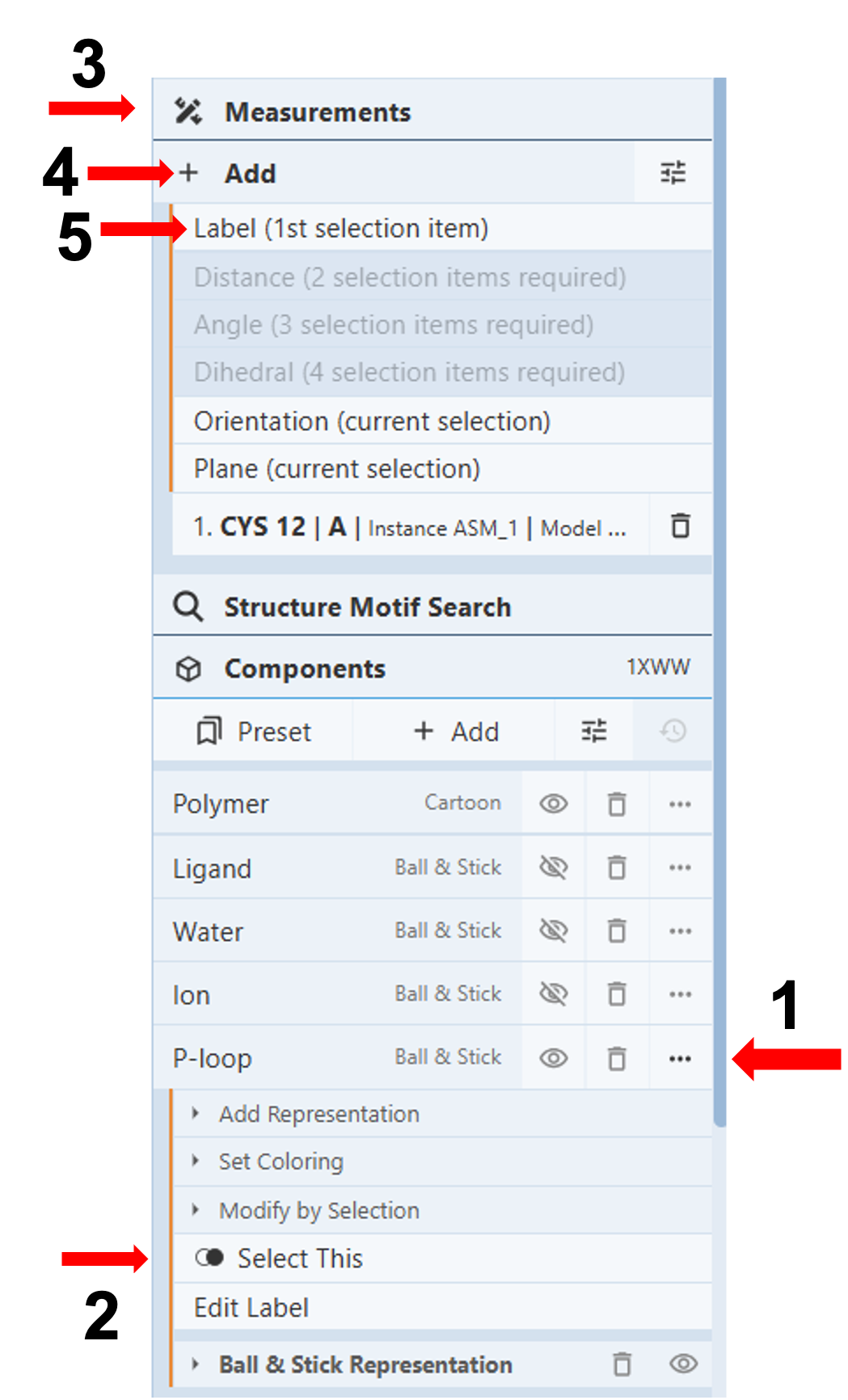Hide the Polymer component
Screen dimensions: 848x1400
coord(554,804)
